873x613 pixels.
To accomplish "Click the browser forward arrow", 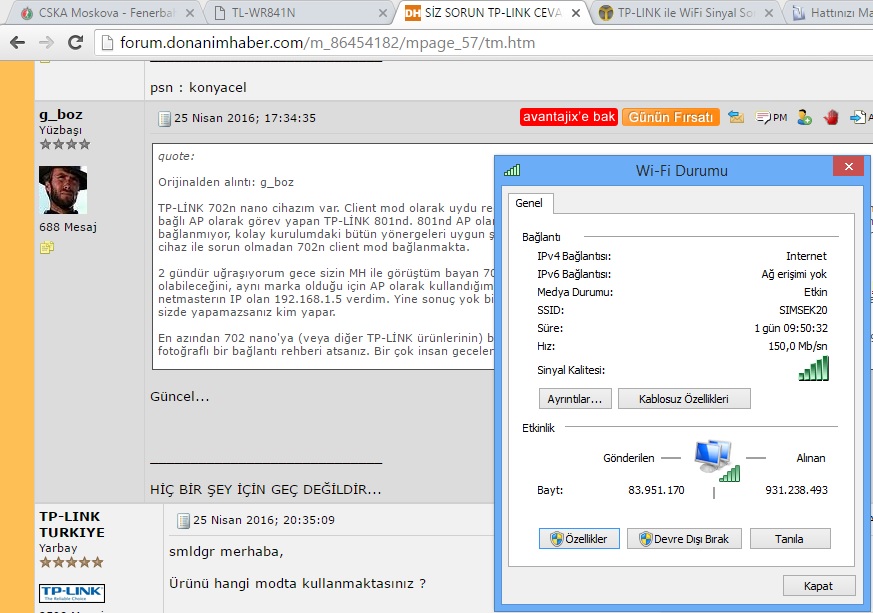I will pos(46,42).
